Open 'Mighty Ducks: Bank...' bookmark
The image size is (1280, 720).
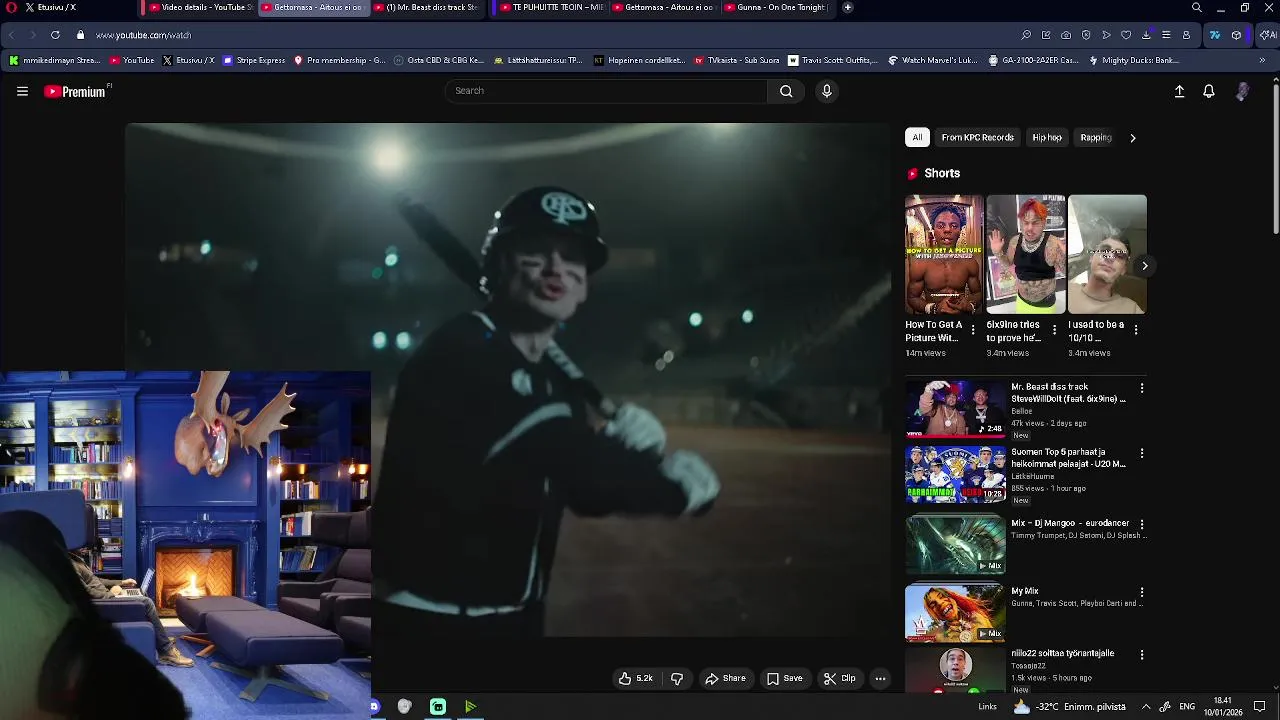(x=1133, y=60)
